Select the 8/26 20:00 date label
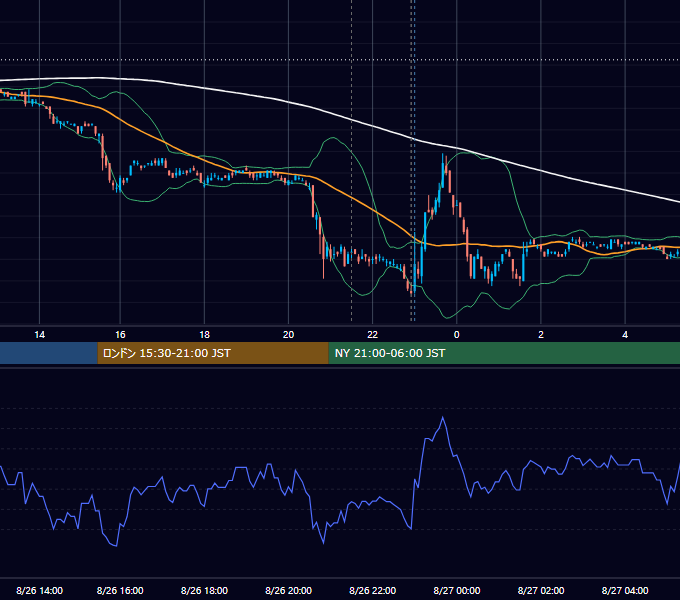 pos(288,590)
